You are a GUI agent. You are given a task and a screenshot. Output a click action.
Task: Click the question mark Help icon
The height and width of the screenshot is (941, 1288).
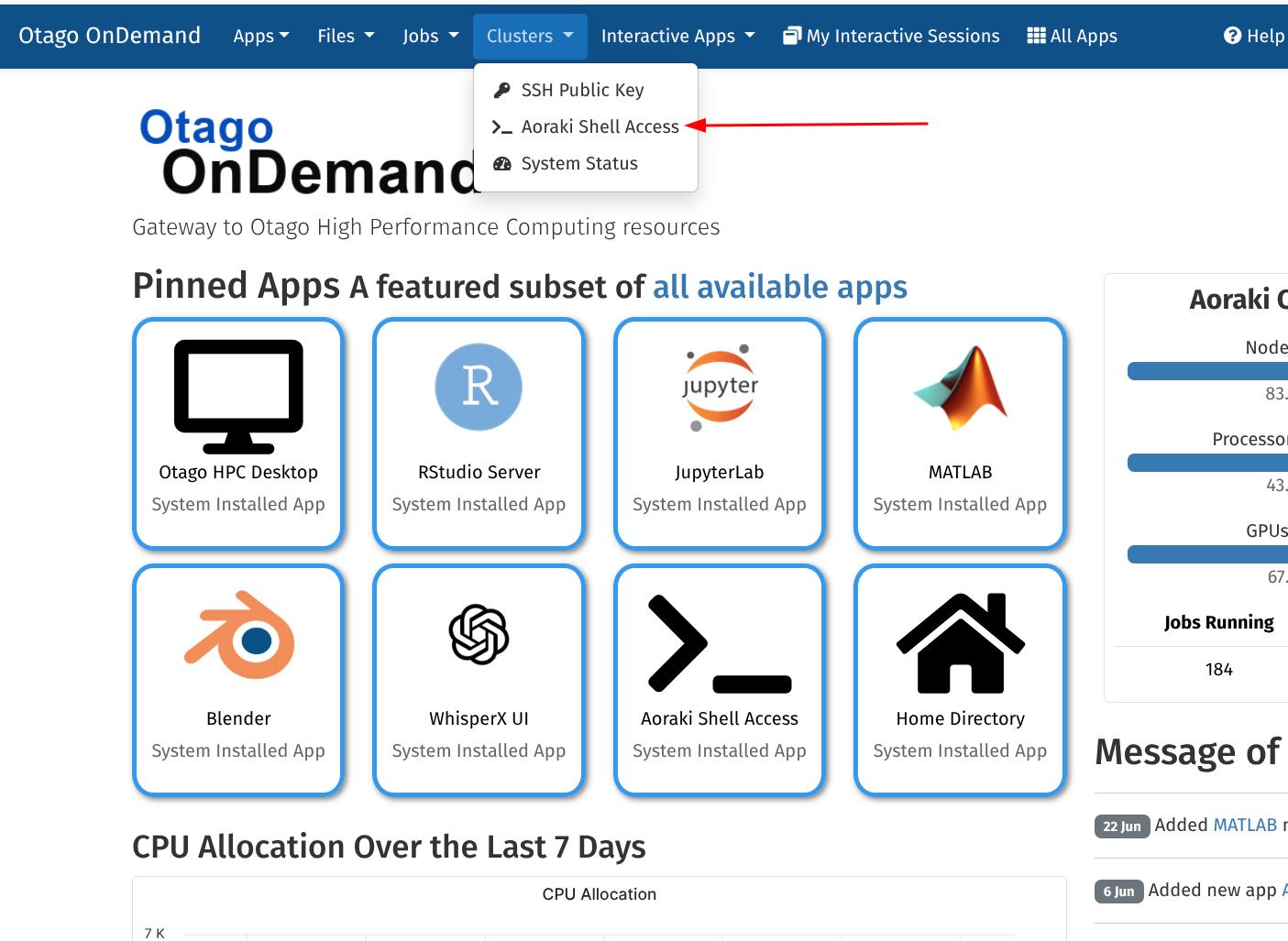pyautogui.click(x=1232, y=36)
